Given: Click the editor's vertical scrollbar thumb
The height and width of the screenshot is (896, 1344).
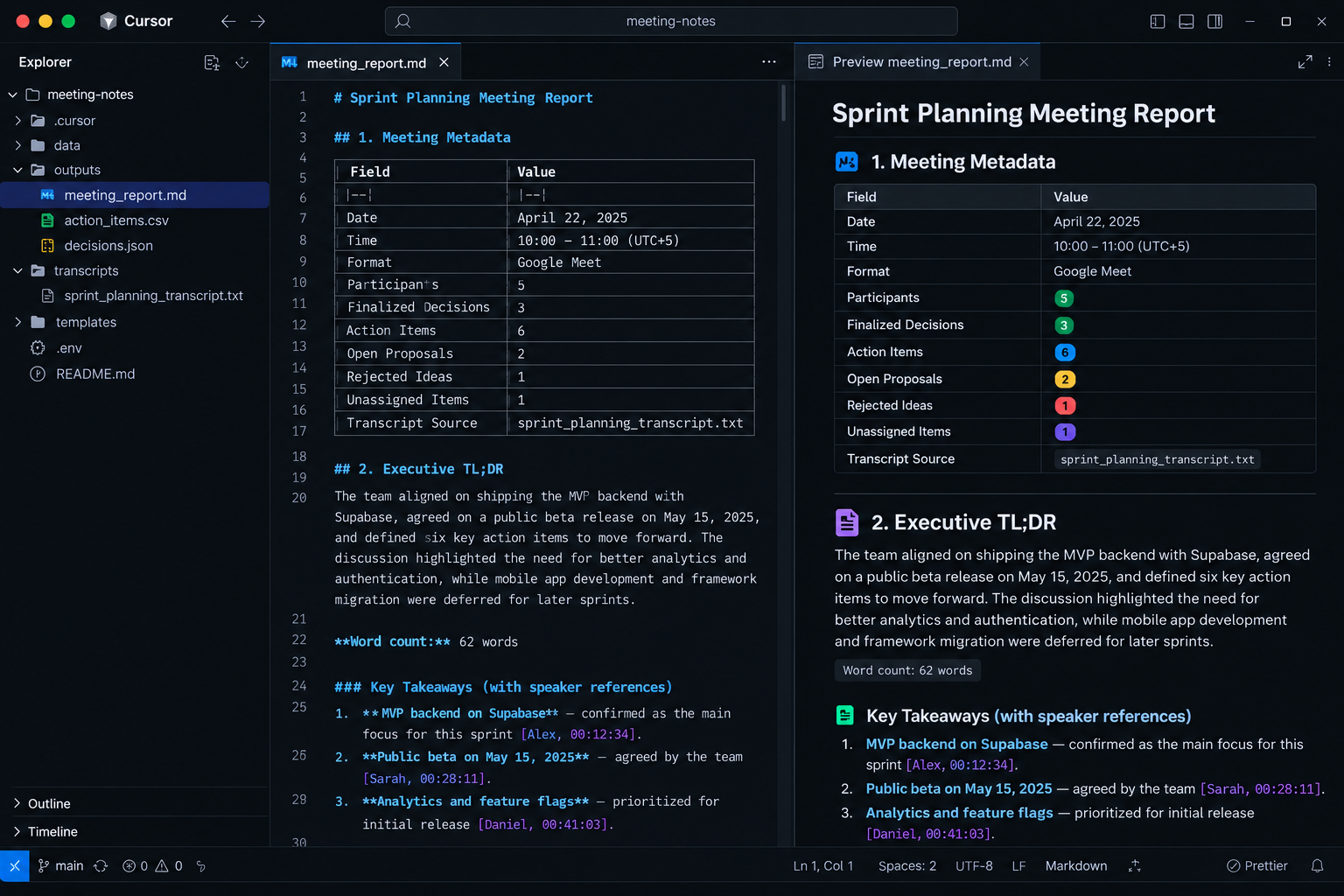Looking at the screenshot, I should [783, 103].
